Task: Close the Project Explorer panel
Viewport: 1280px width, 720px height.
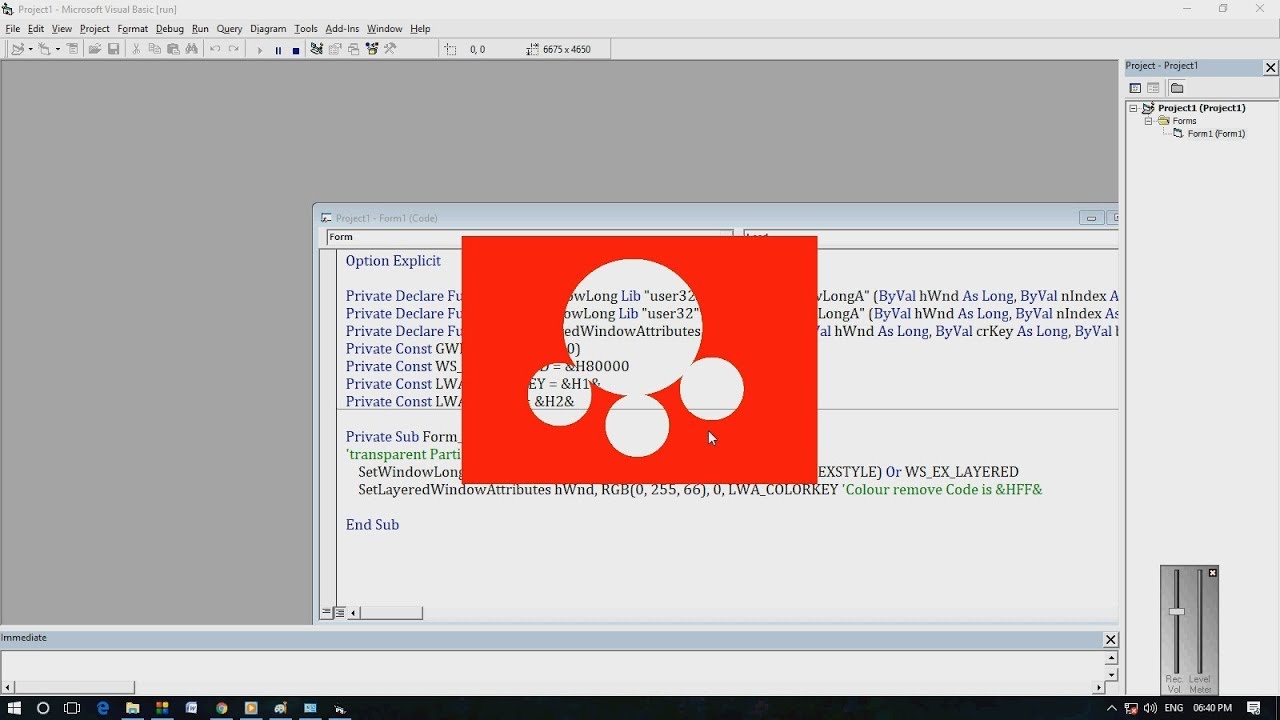Action: pos(1271,68)
